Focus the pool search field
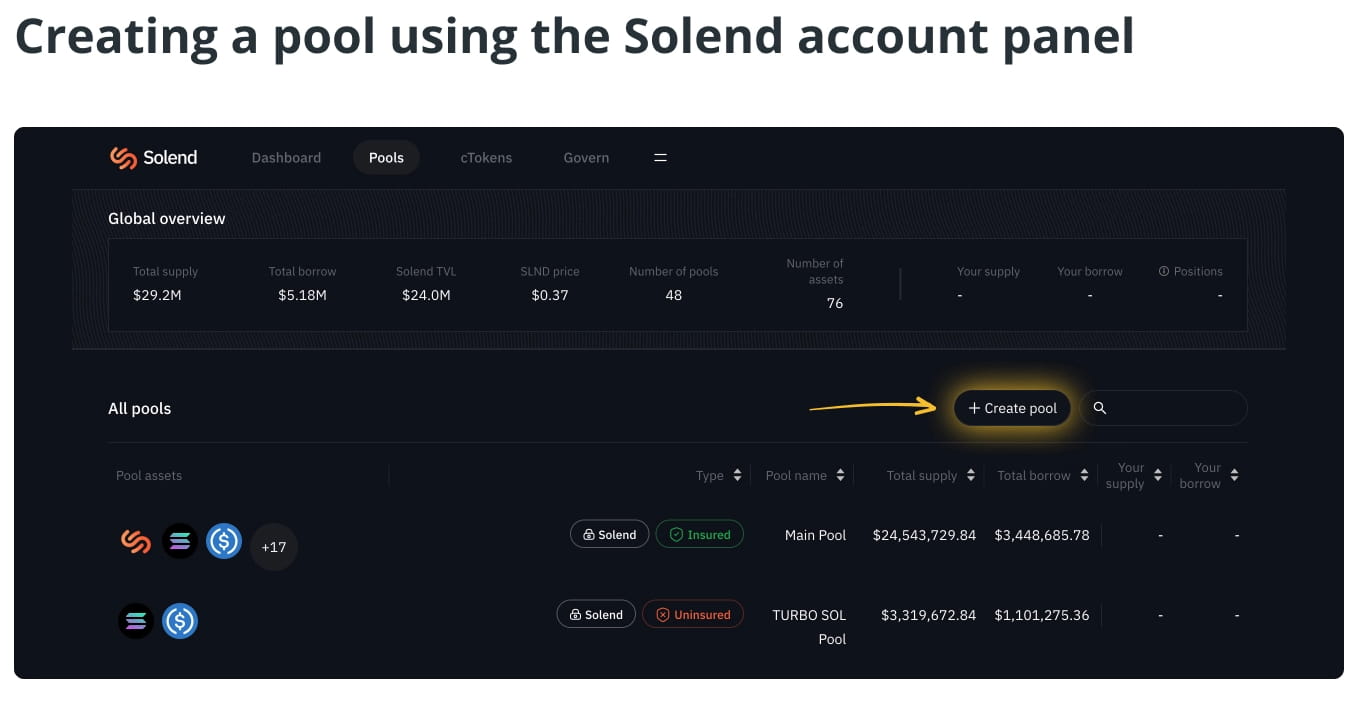 (x=1175, y=408)
